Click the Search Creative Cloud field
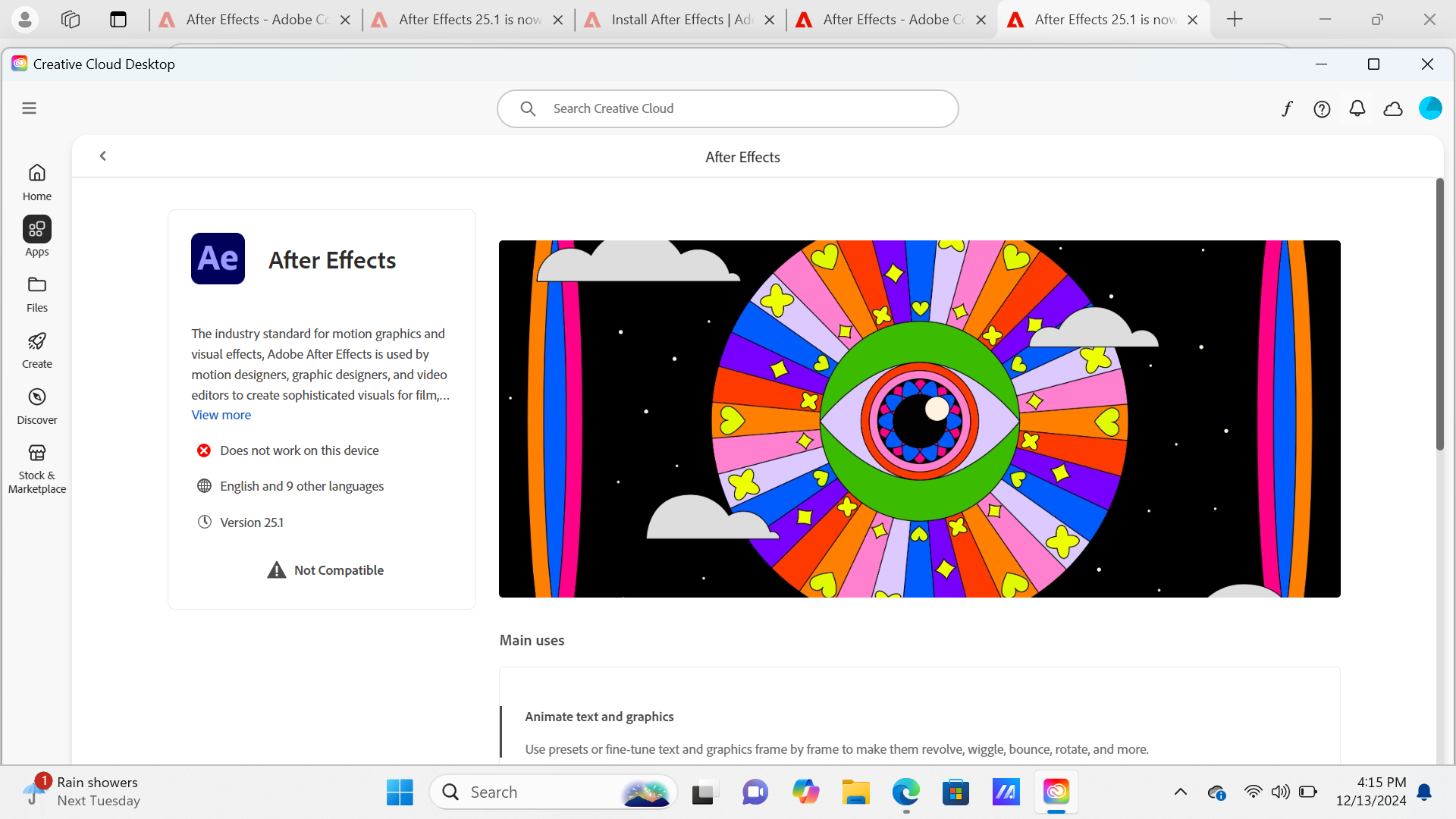The height and width of the screenshot is (819, 1456). [726, 108]
